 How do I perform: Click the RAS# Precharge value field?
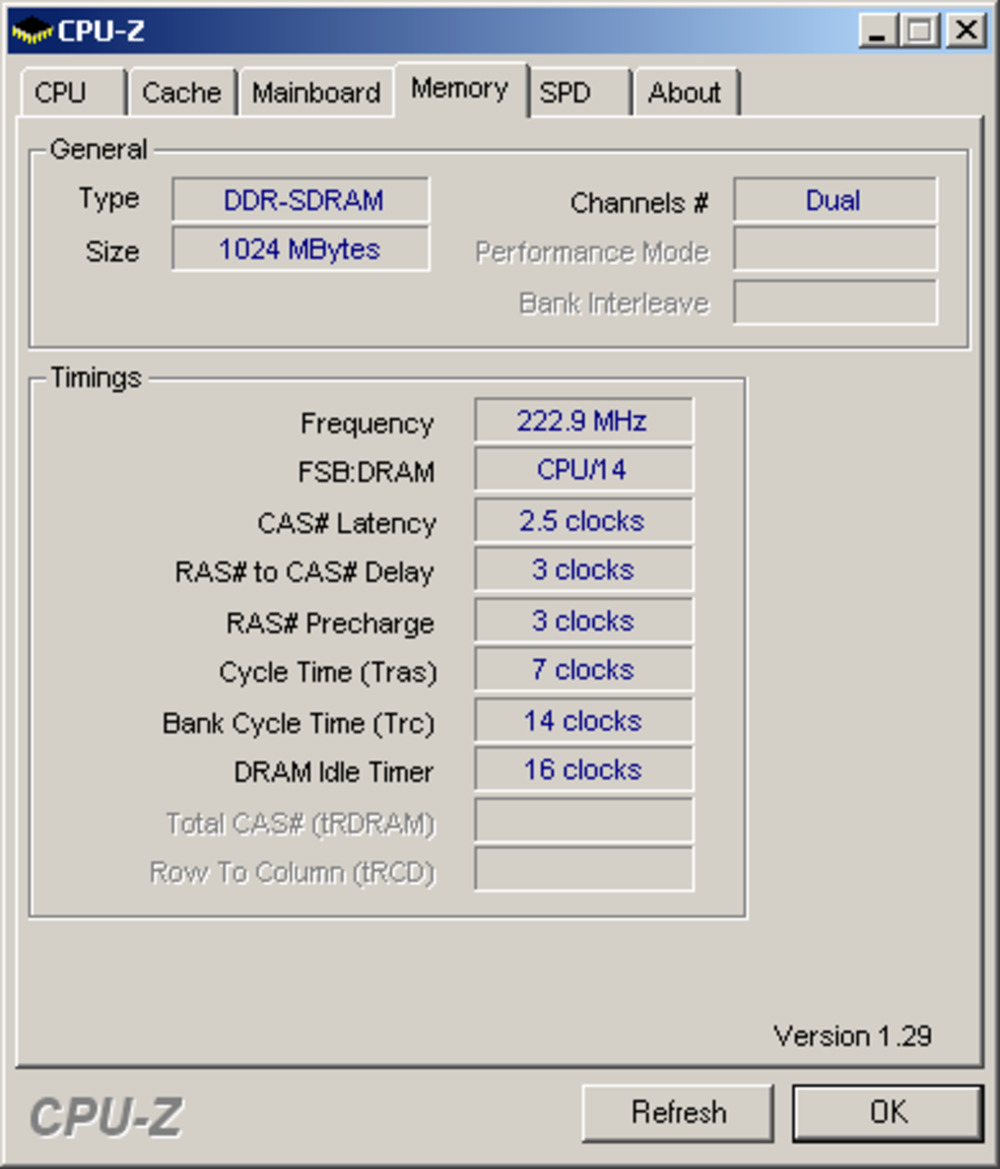pos(584,620)
